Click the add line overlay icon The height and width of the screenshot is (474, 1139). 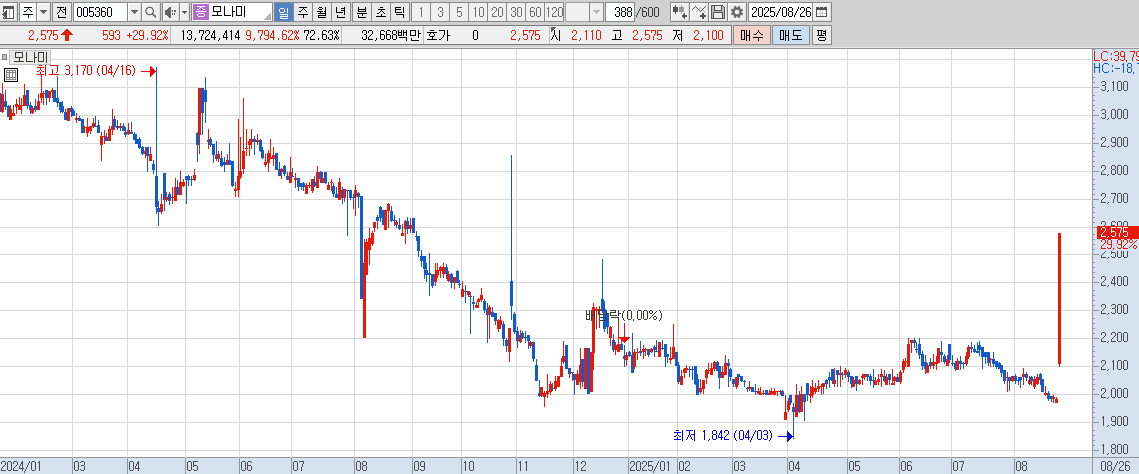(699, 12)
